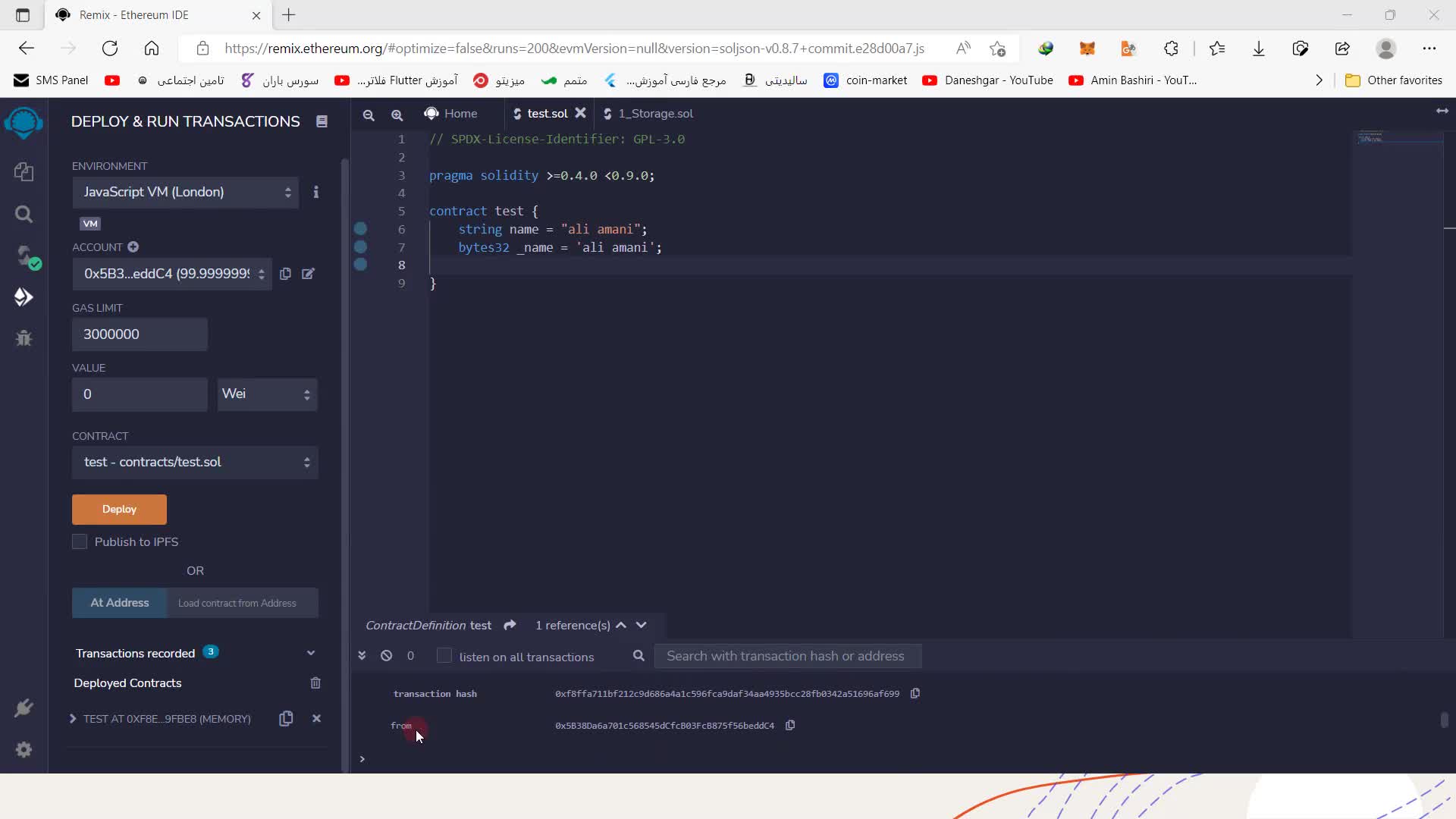Copy the selected account address
Image resolution: width=1456 pixels, height=819 pixels.
click(x=285, y=274)
